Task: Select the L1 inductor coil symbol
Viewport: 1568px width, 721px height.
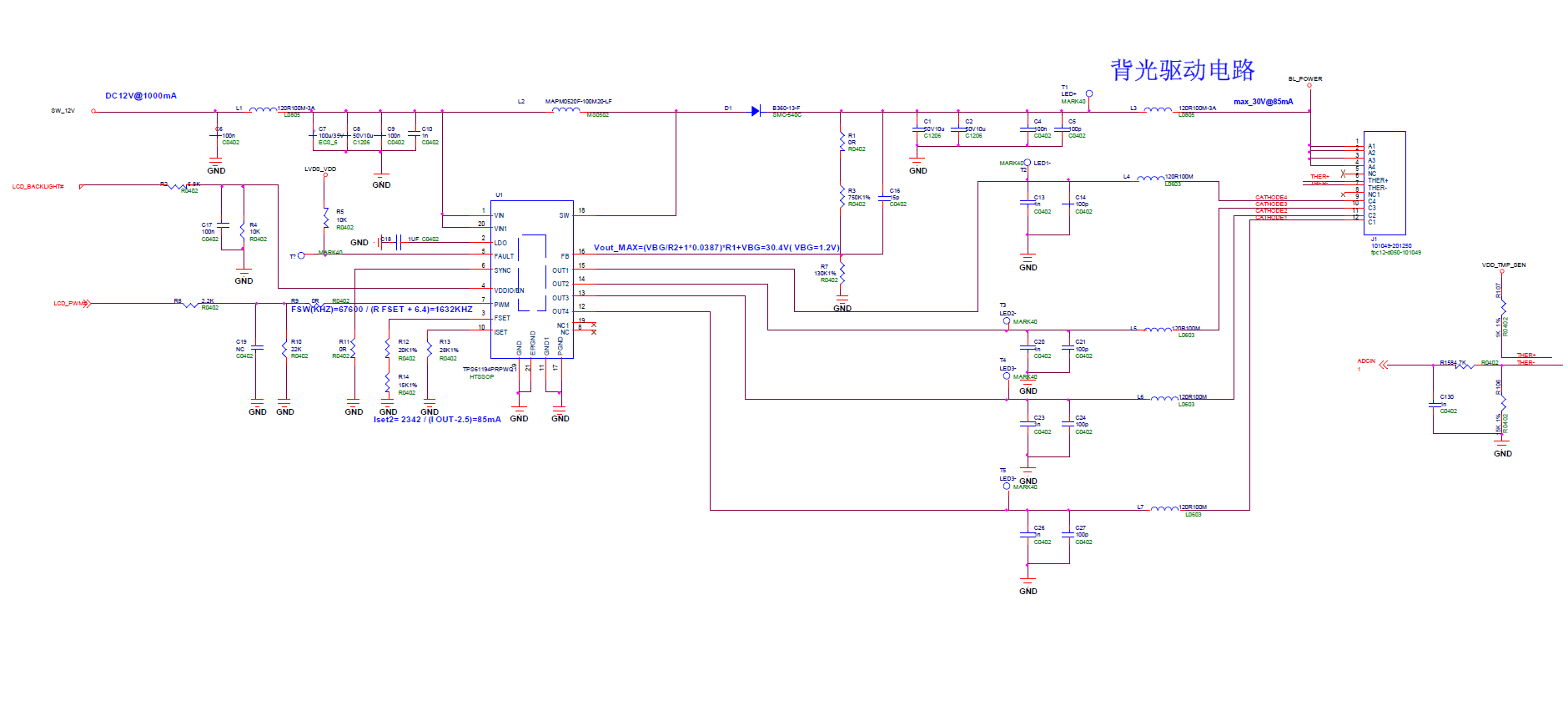Action: coord(263,109)
